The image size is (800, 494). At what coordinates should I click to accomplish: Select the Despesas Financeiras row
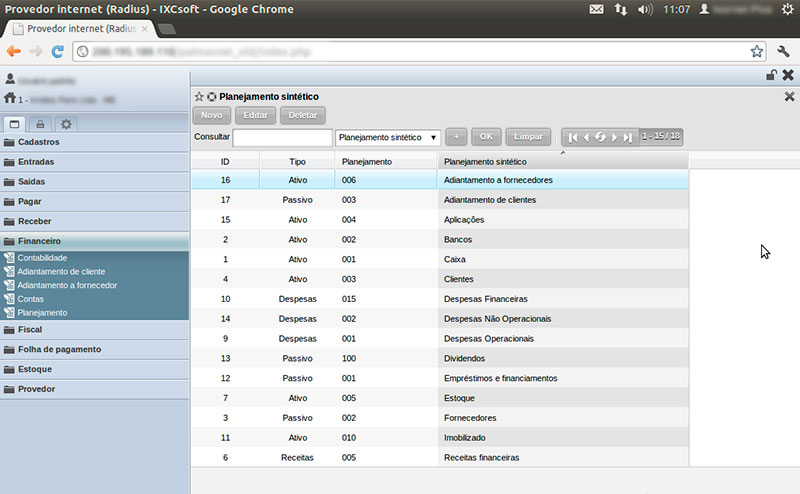pyautogui.click(x=440, y=299)
